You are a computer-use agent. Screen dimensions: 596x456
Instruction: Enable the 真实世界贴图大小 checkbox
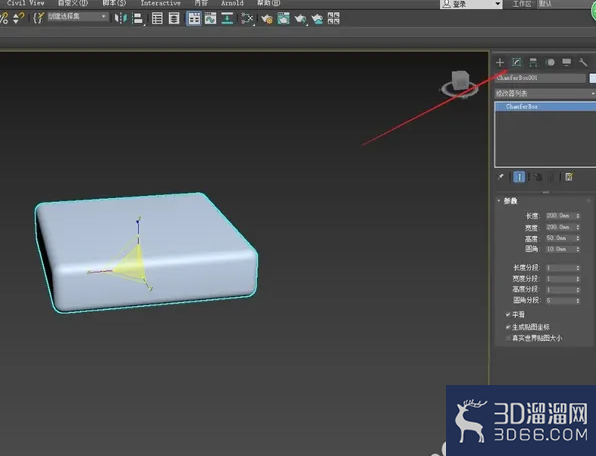click(x=508, y=338)
